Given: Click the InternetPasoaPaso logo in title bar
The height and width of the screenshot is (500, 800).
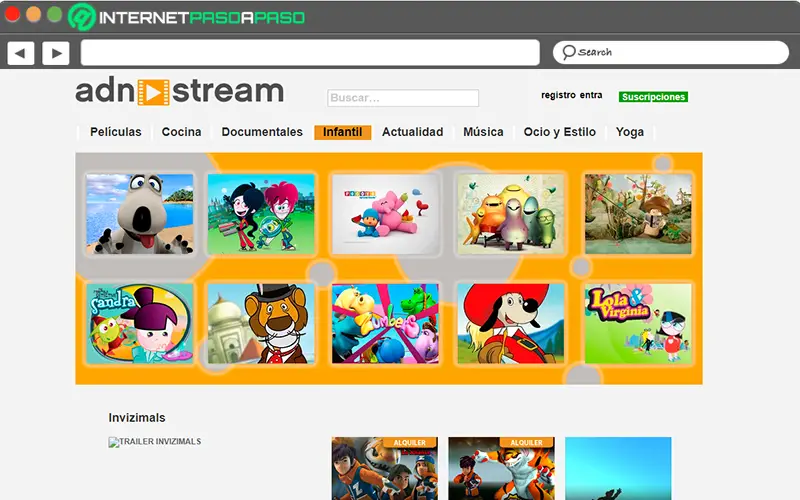Looking at the screenshot, I should pos(186,17).
